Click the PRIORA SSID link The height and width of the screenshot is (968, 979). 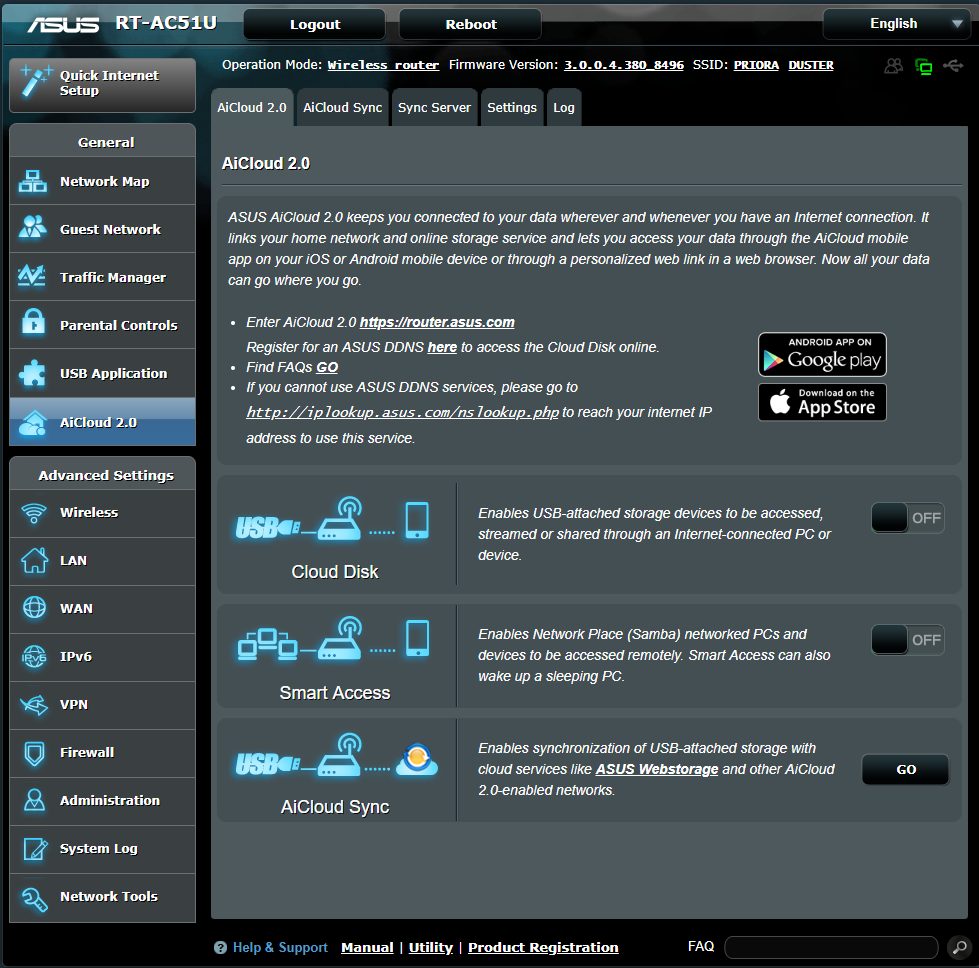point(756,65)
